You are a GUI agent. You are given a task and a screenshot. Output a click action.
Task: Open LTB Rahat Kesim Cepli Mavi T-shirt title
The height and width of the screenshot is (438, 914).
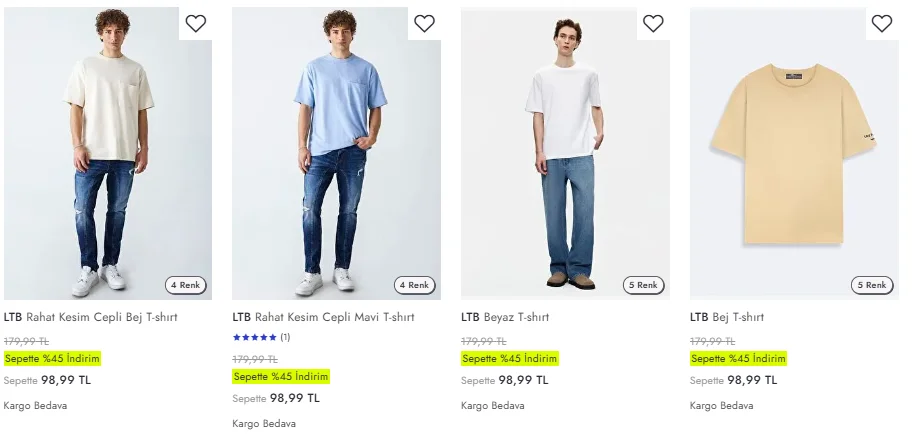[x=323, y=317]
